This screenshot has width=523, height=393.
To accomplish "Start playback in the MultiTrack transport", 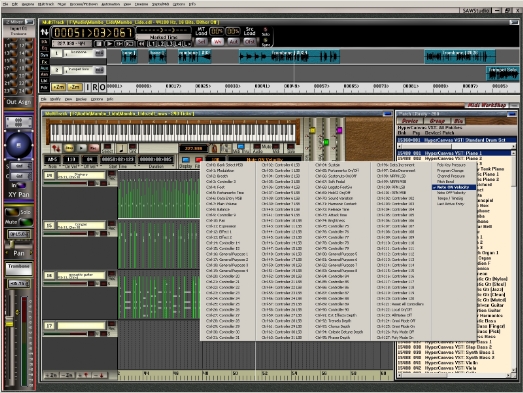I will click(109, 43).
